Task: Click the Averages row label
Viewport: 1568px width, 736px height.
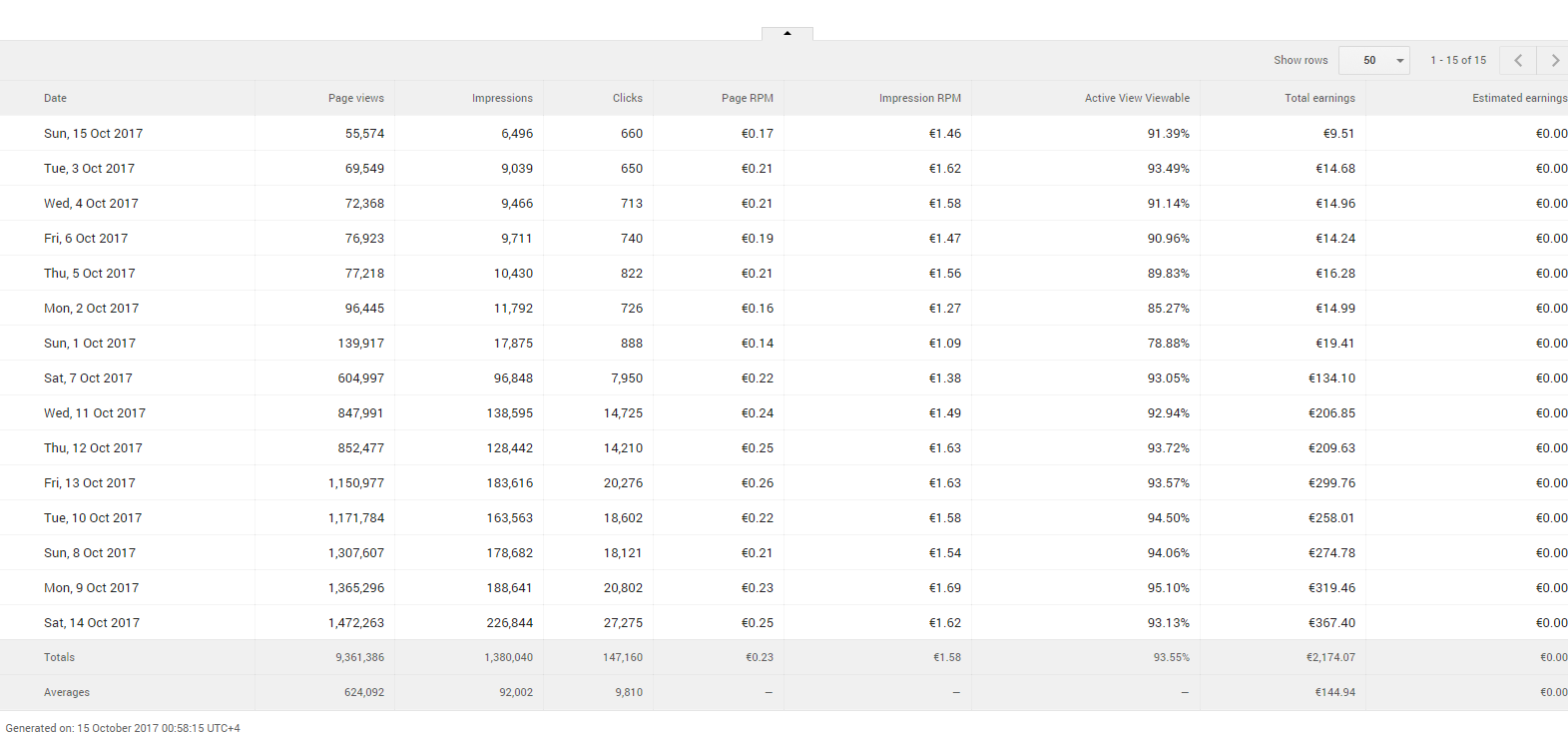Action: (67, 692)
